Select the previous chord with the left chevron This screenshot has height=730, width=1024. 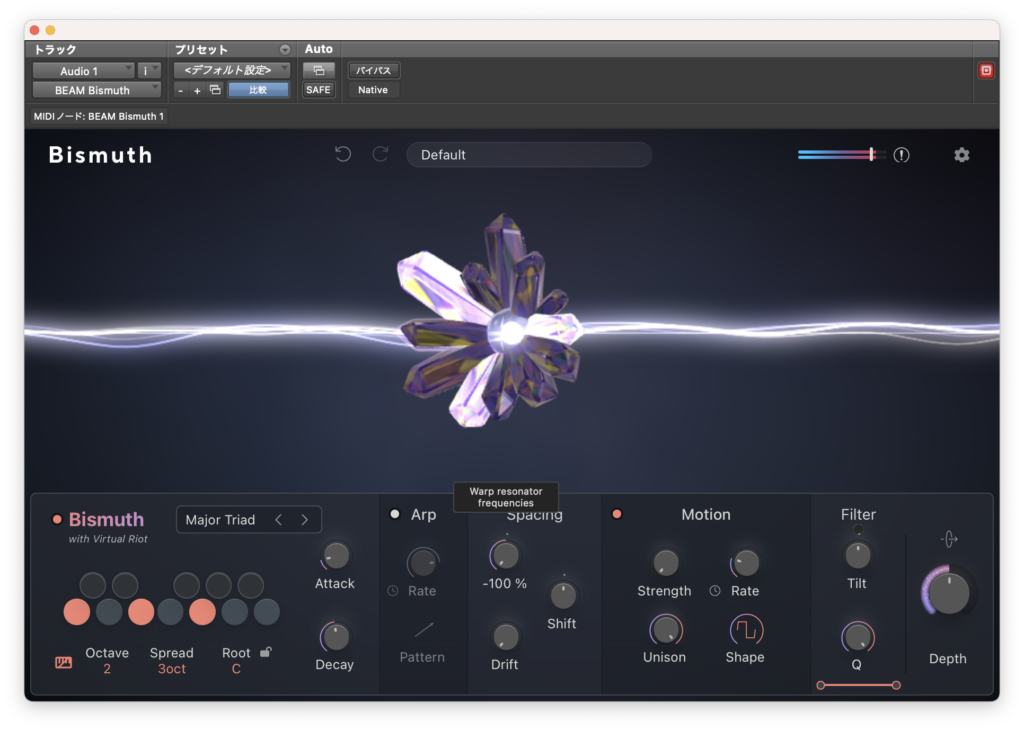pos(279,520)
